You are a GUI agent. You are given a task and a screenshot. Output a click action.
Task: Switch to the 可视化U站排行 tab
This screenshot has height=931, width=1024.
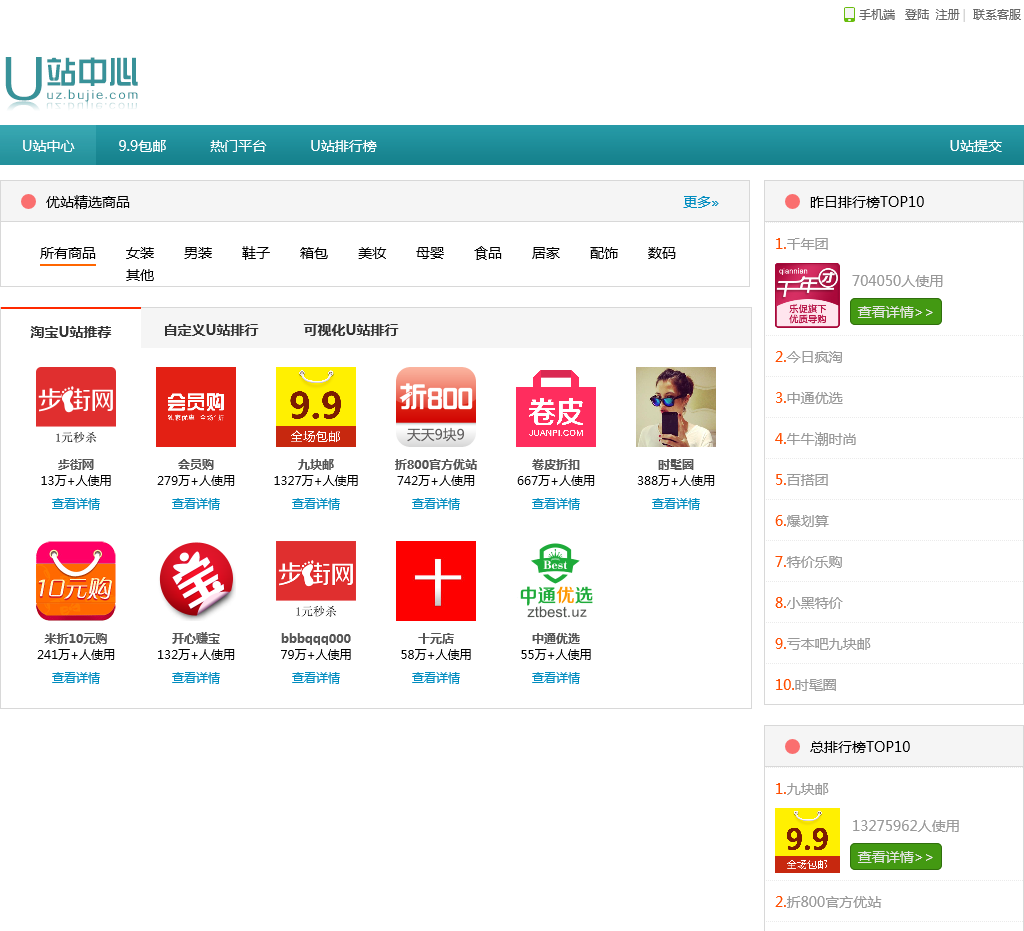(351, 330)
